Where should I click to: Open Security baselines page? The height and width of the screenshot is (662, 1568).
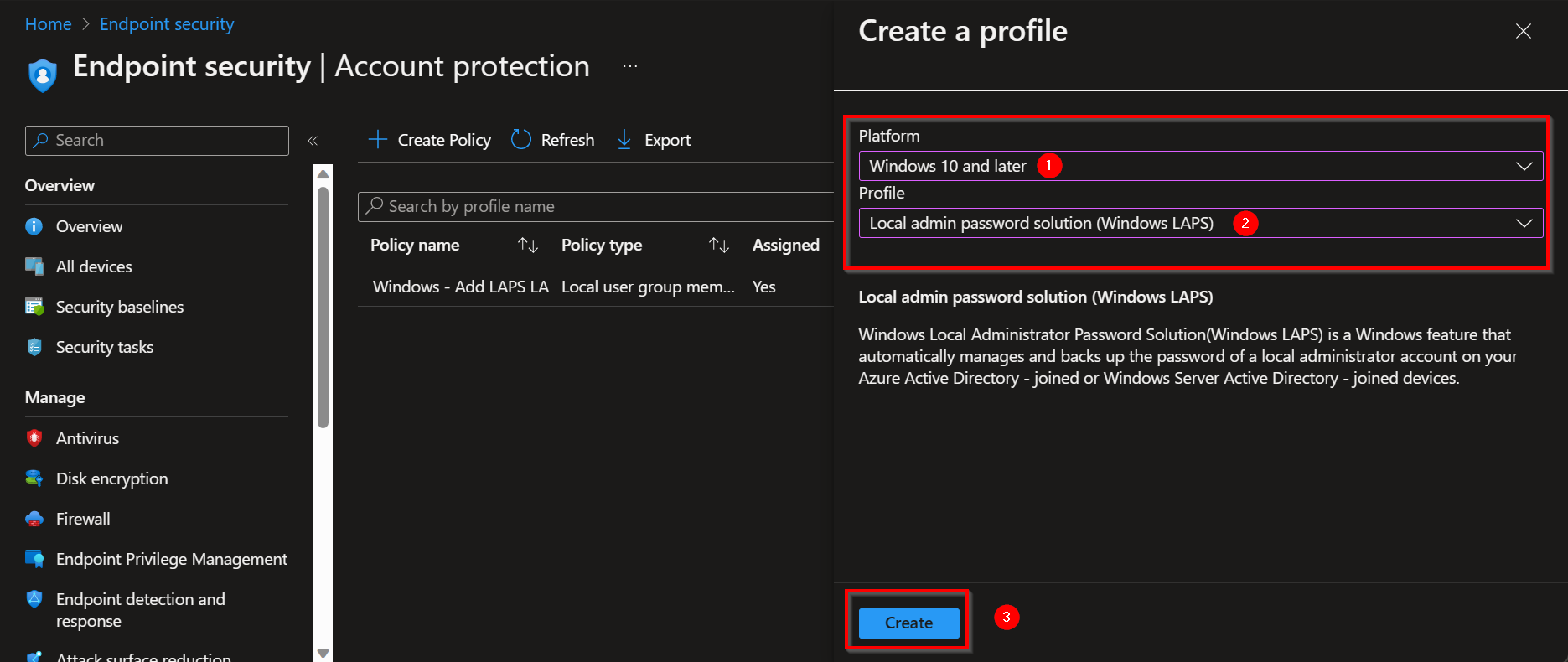point(120,307)
